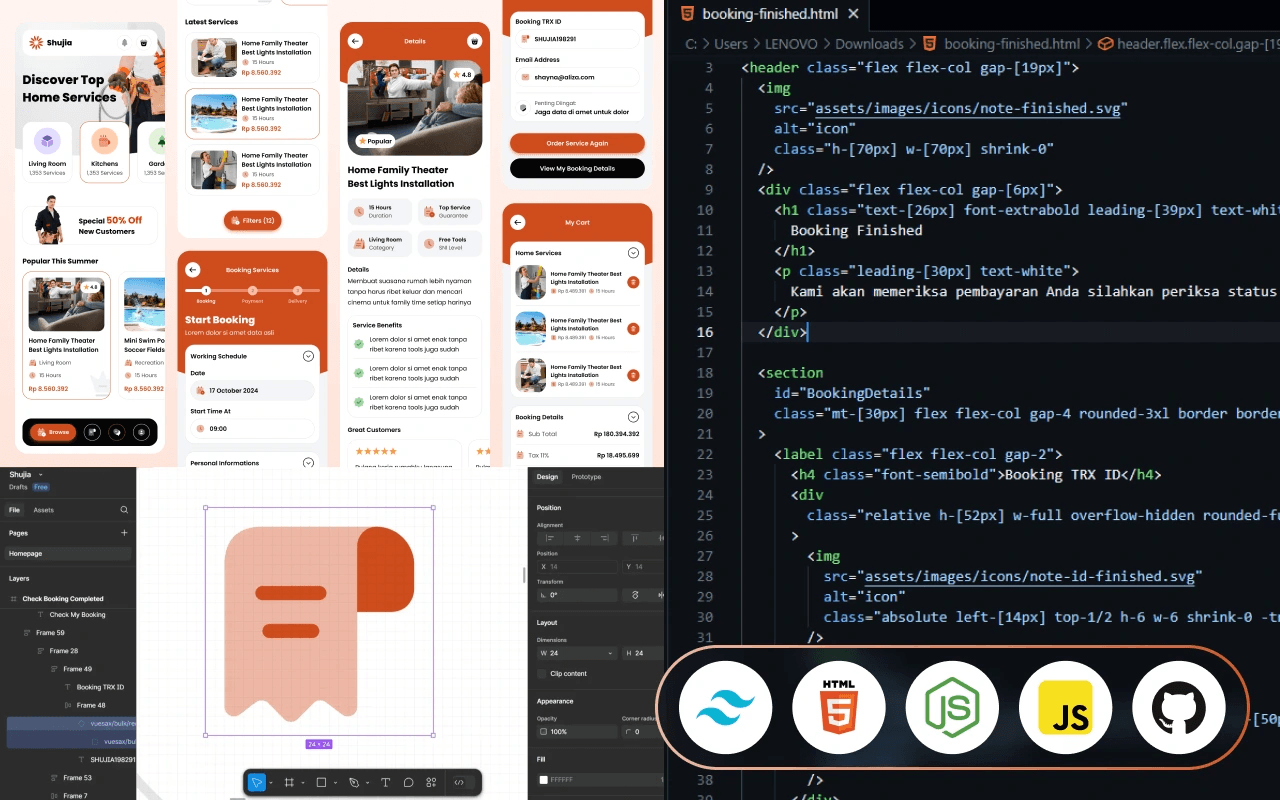This screenshot has height=800, width=1280.
Task: Click the GitHub logo badge
Action: [x=1179, y=708]
